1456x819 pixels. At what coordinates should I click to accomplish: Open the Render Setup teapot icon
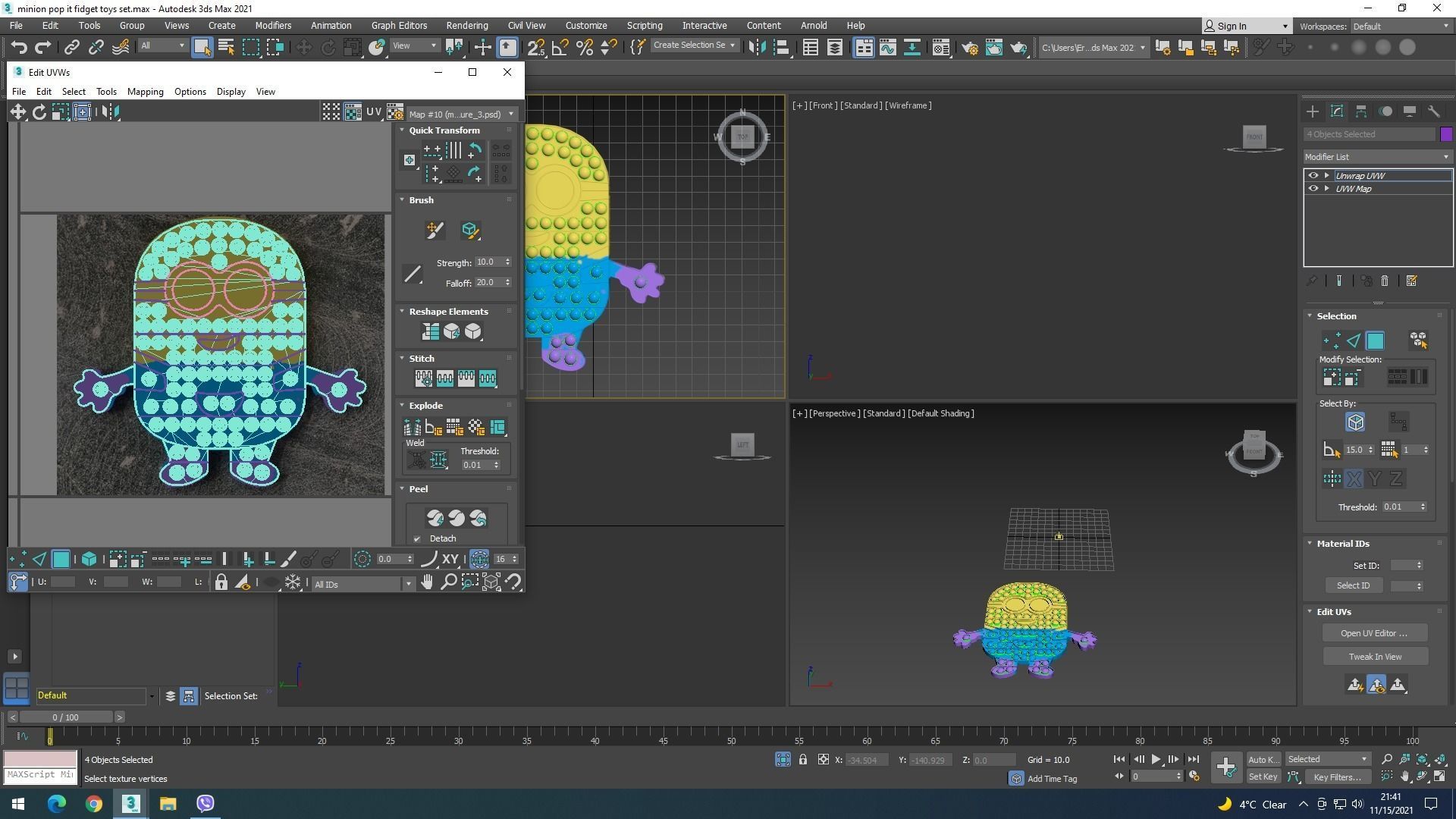[970, 47]
